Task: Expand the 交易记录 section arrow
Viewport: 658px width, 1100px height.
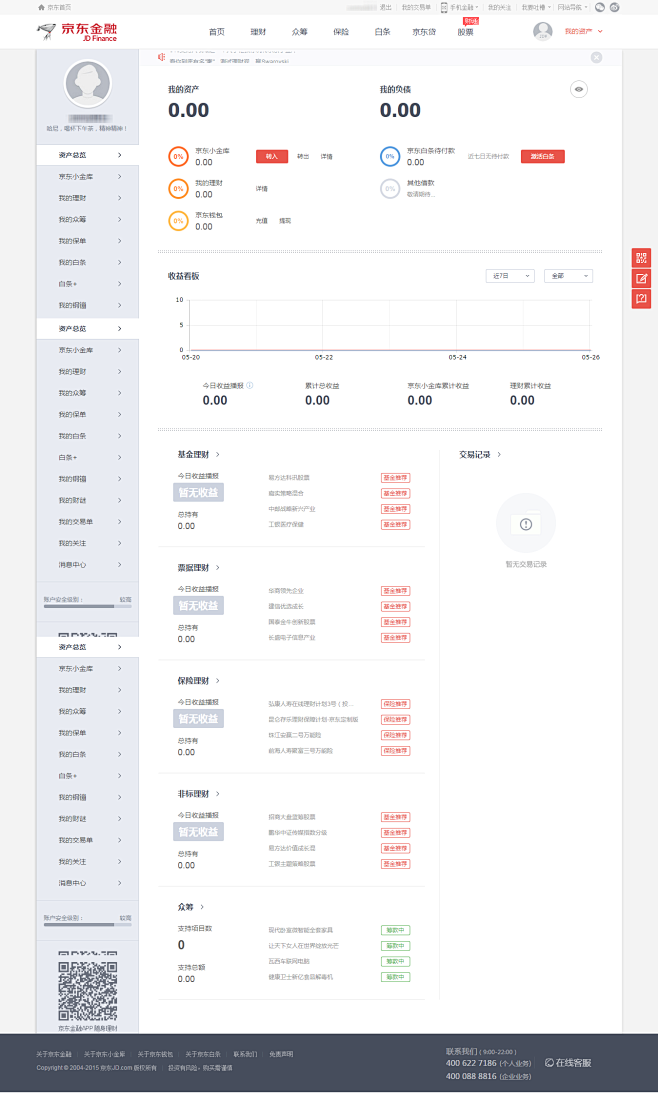Action: pyautogui.click(x=499, y=455)
